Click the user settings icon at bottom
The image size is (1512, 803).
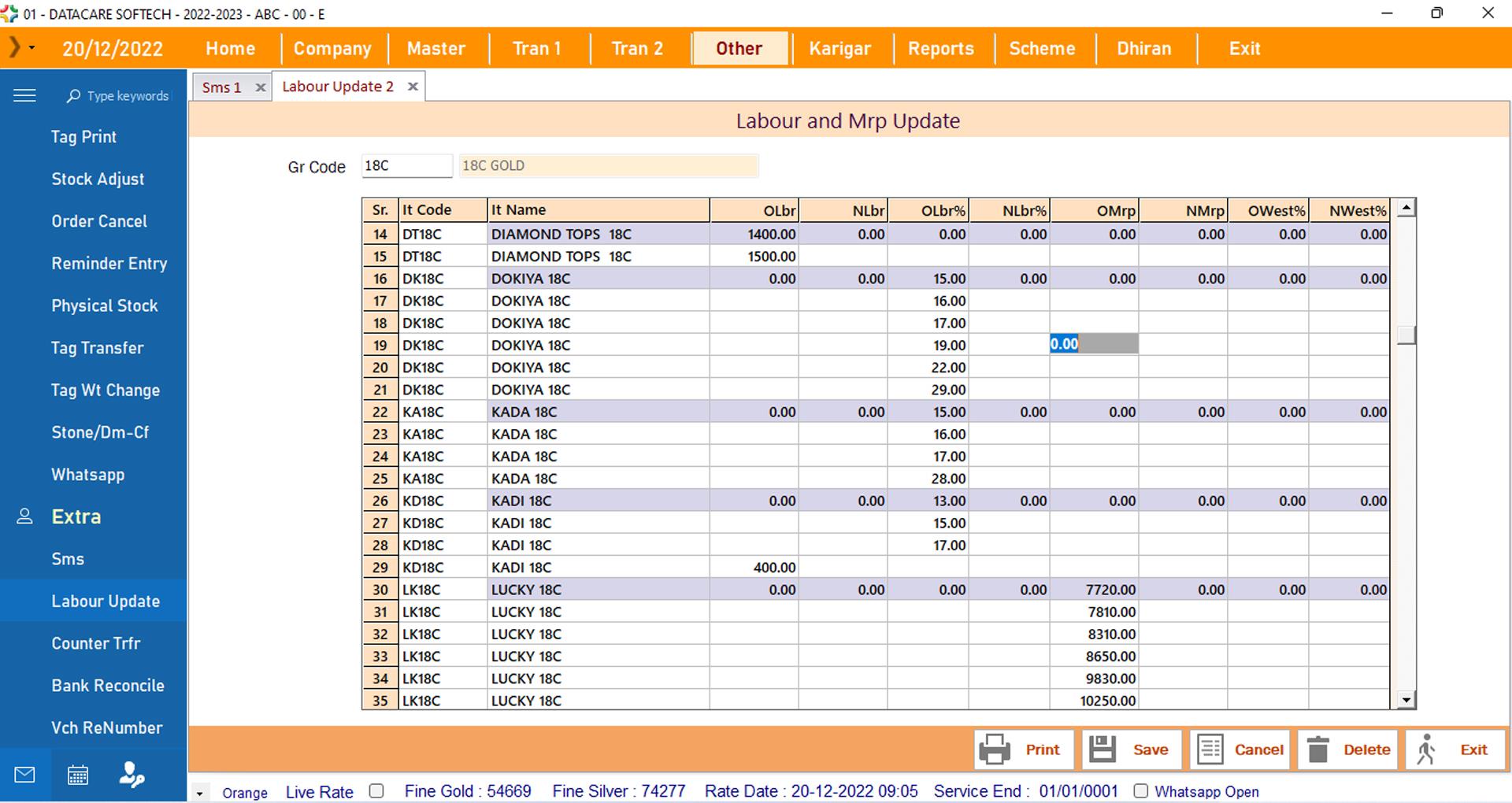(132, 775)
